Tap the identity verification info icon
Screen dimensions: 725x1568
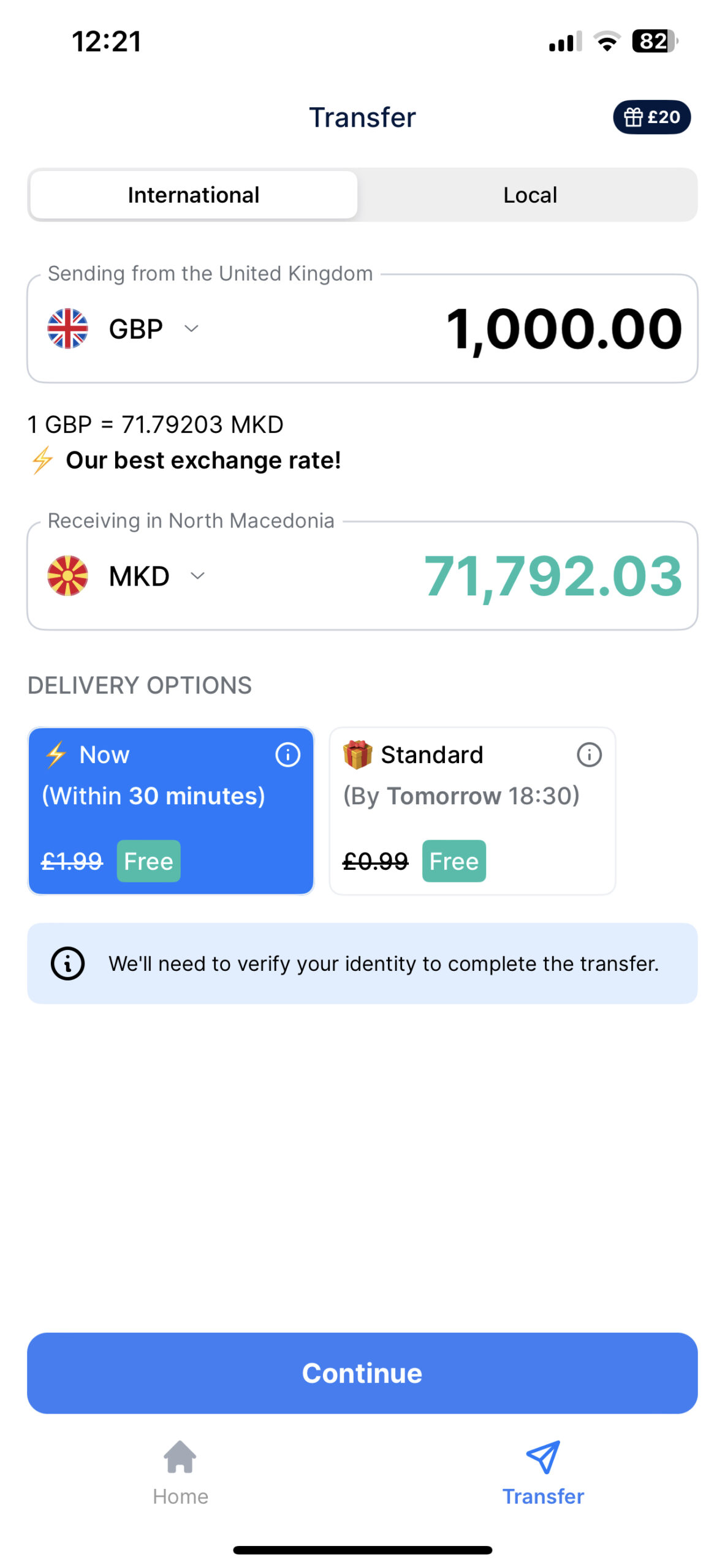(x=67, y=963)
